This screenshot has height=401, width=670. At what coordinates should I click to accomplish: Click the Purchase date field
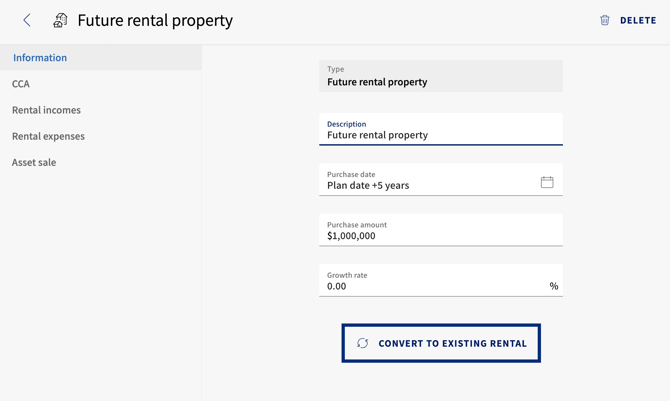coord(441,180)
